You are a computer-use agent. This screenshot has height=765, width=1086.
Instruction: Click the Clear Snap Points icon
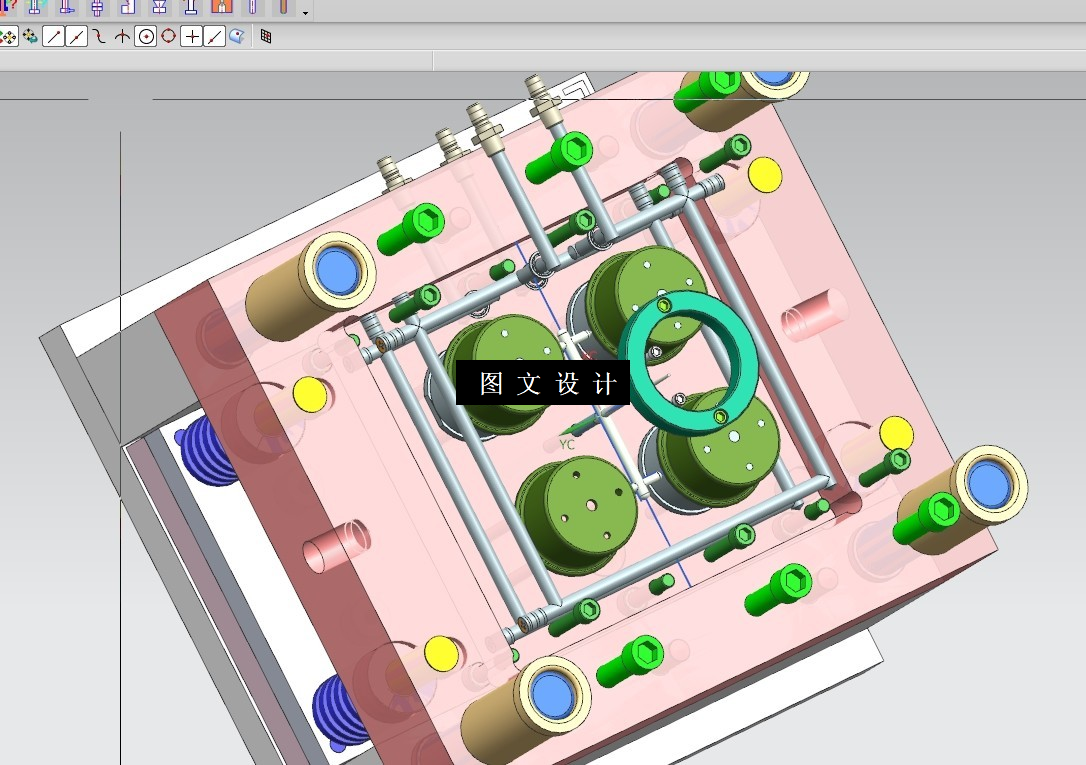click(30, 36)
